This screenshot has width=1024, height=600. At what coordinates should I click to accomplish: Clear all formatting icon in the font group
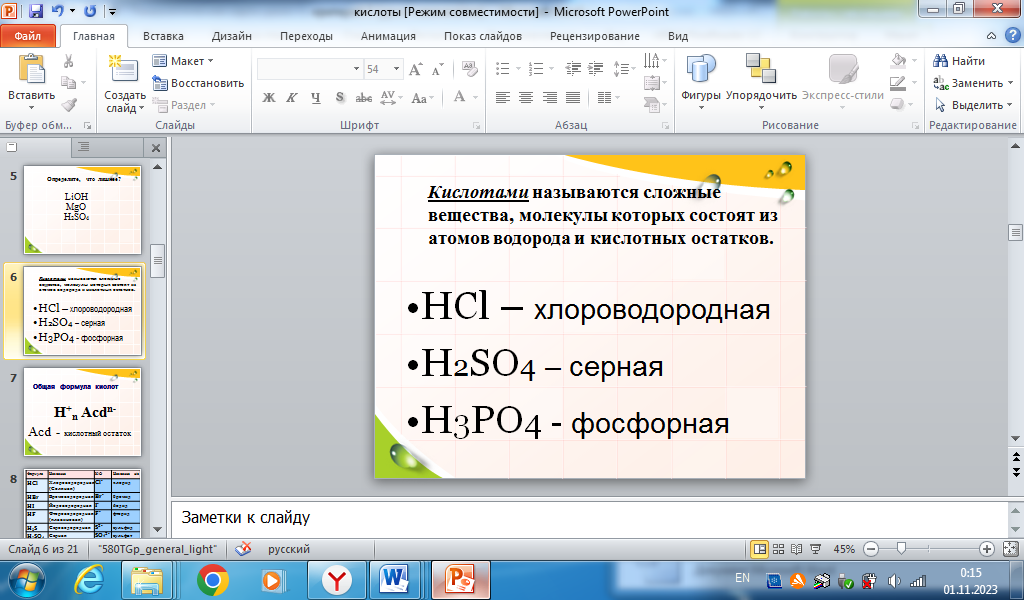tap(470, 69)
